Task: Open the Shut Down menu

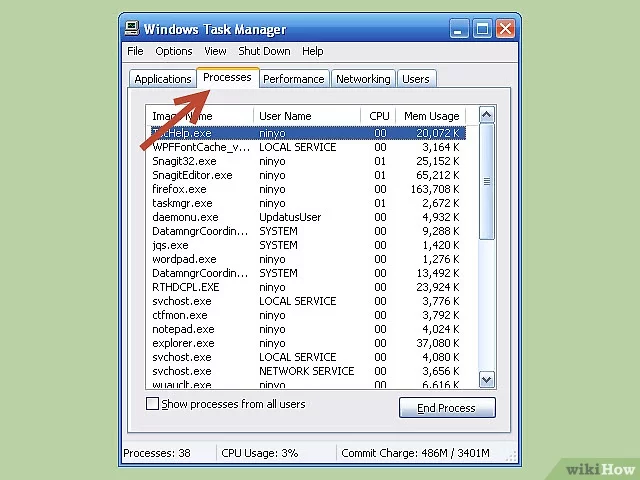Action: pos(264,51)
